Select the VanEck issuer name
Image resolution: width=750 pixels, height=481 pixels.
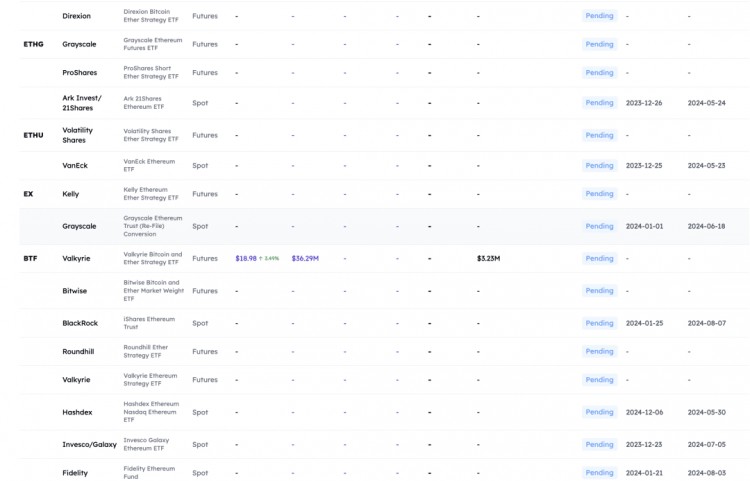(x=75, y=166)
